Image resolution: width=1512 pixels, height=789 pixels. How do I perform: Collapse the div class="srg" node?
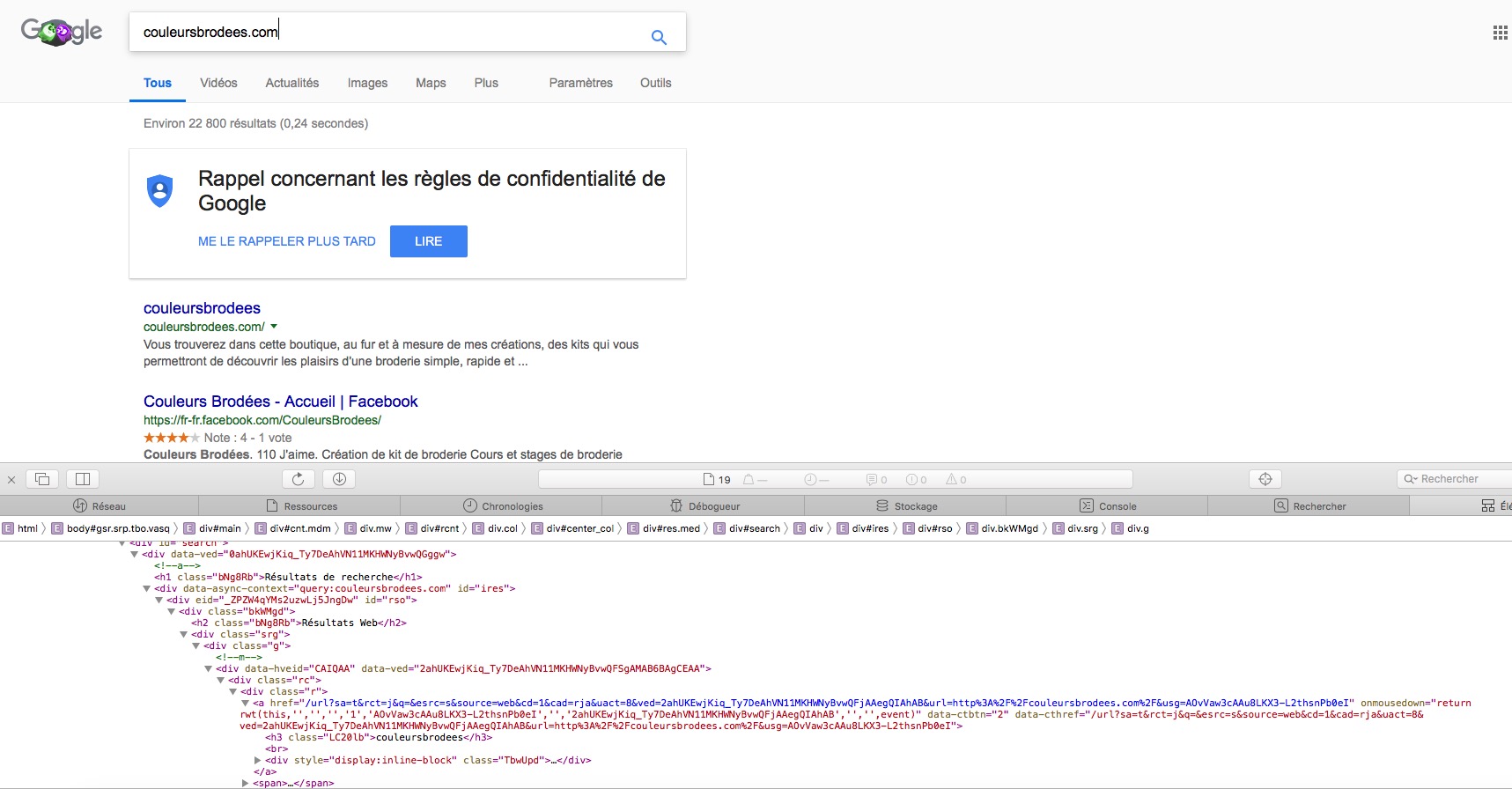184,634
